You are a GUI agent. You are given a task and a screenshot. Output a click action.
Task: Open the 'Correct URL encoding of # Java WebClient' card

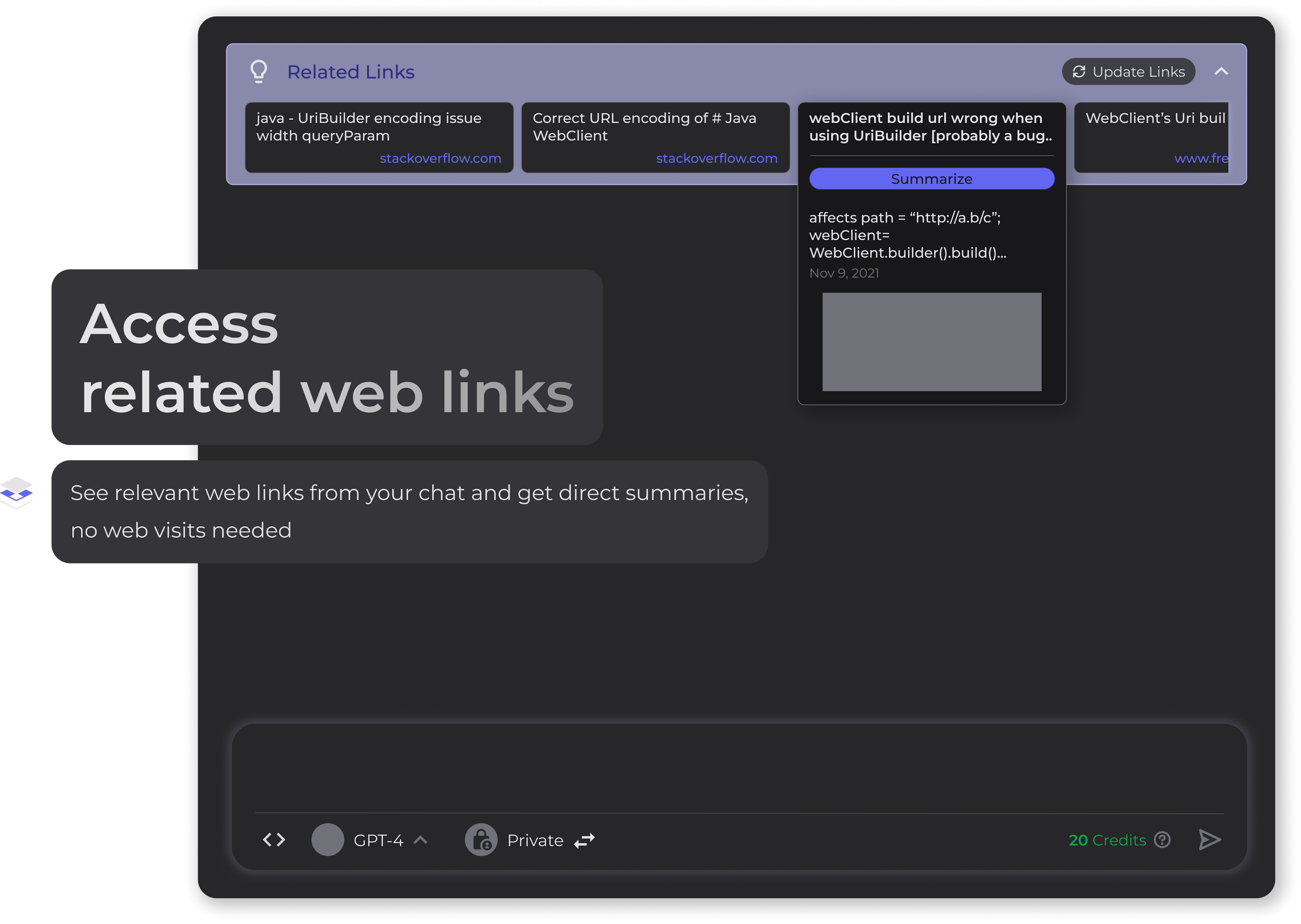point(655,137)
